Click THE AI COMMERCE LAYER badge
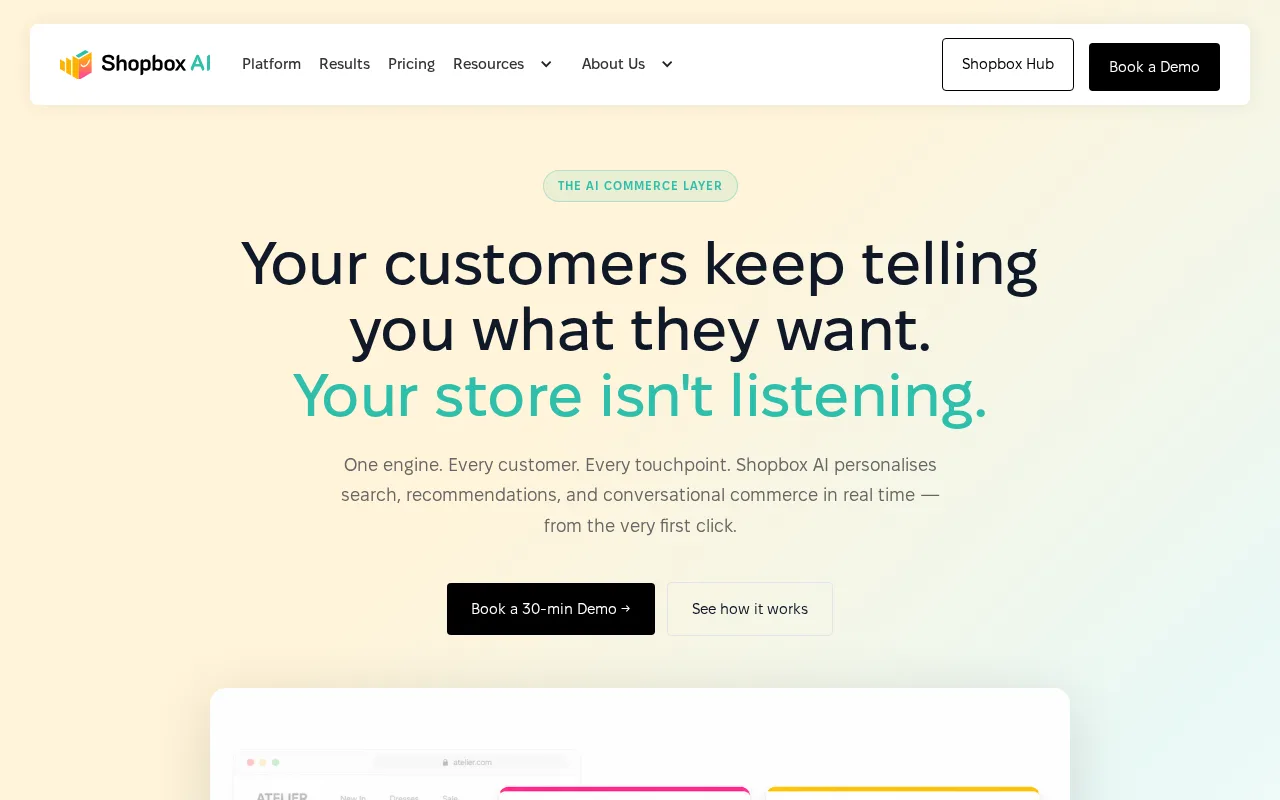 tap(640, 186)
